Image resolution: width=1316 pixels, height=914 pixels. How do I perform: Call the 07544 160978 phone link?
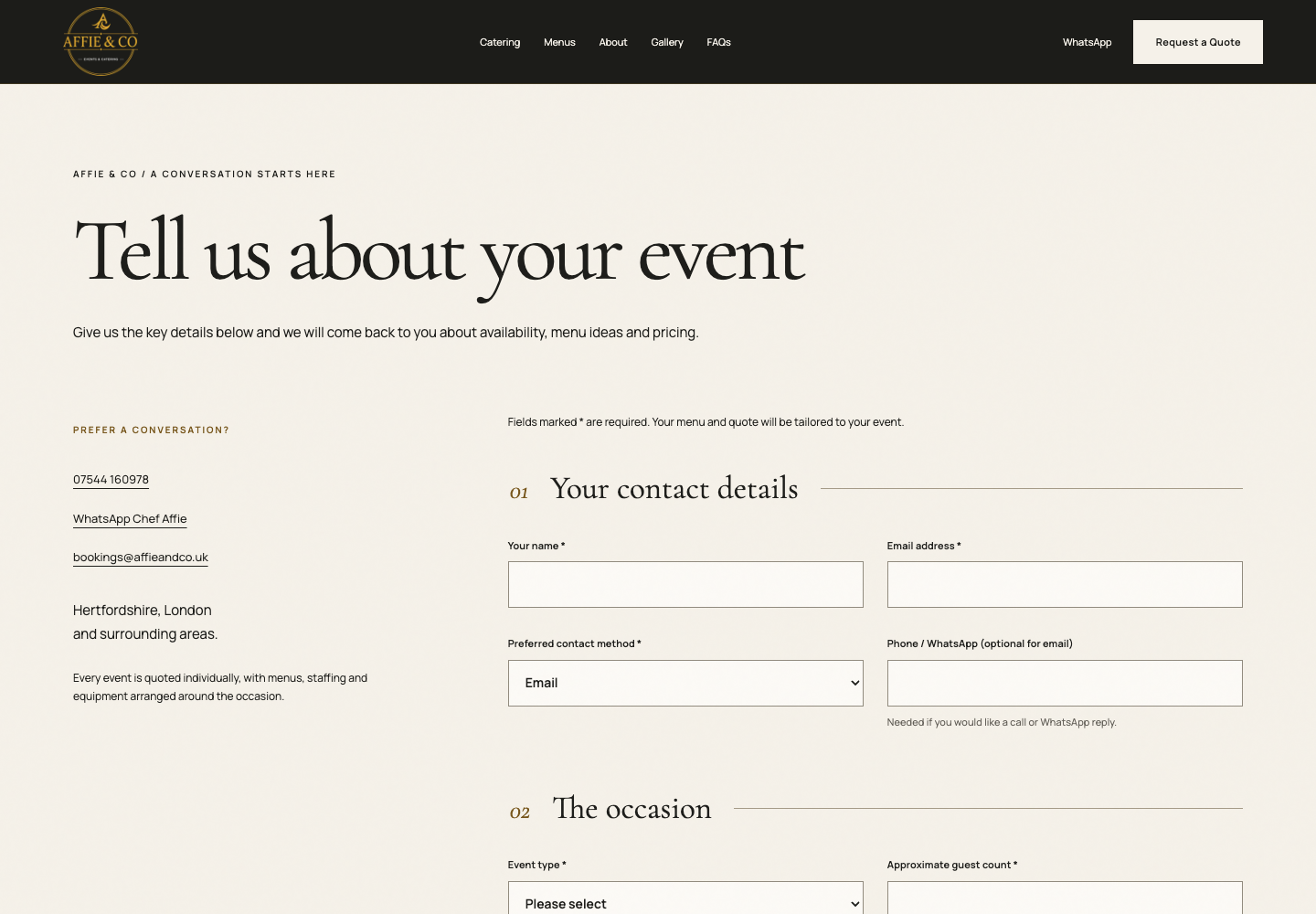coord(111,480)
